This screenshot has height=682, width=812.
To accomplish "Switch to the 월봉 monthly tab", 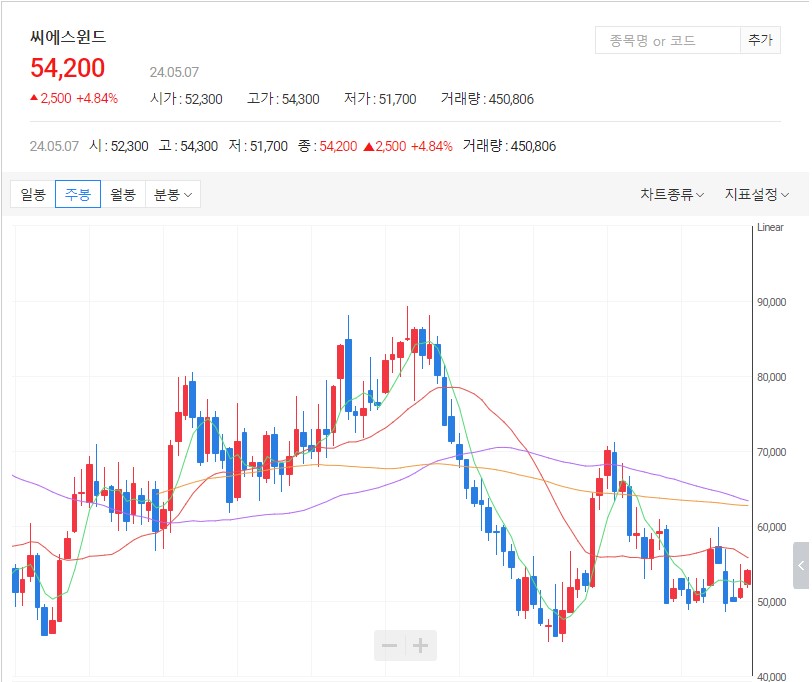I will pyautogui.click(x=123, y=195).
